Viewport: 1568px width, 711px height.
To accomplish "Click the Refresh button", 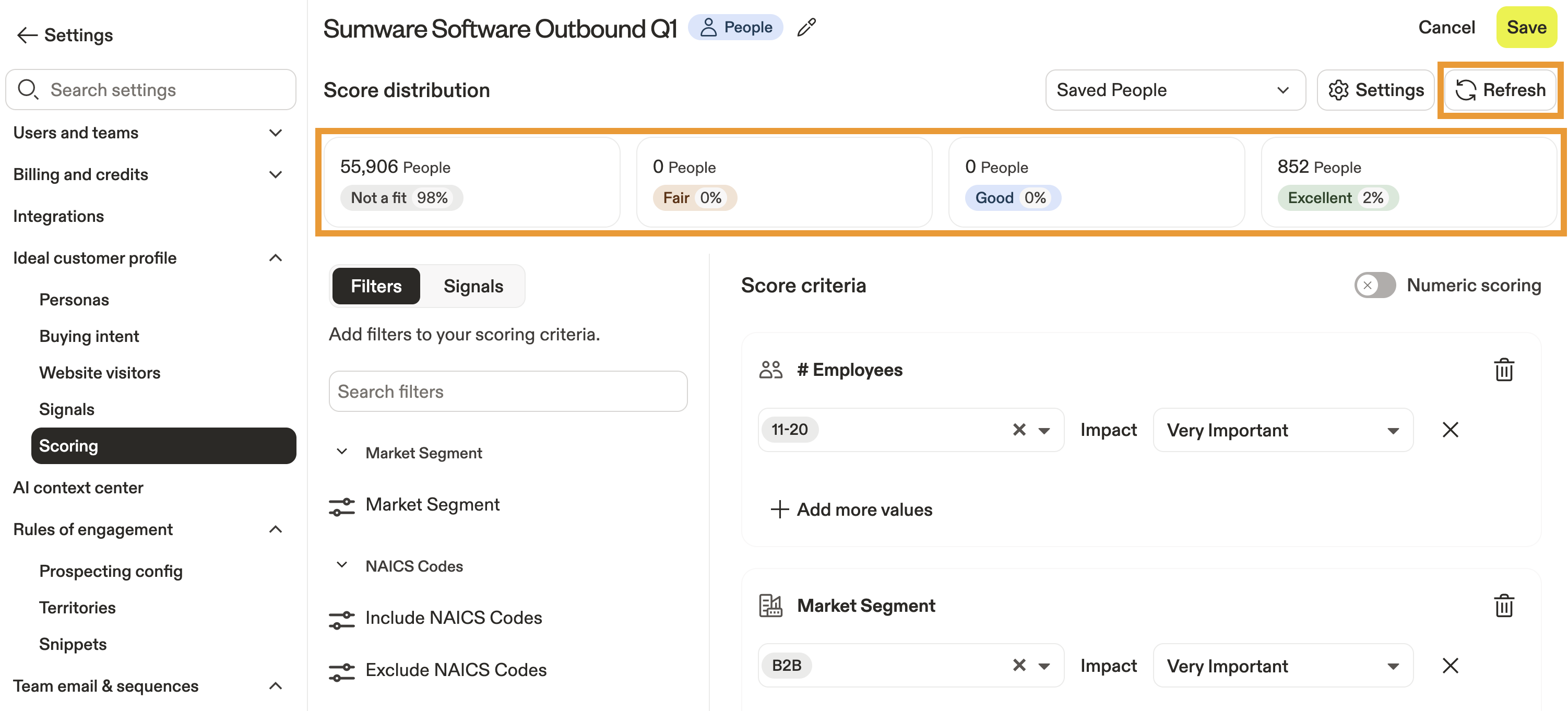I will click(1500, 90).
